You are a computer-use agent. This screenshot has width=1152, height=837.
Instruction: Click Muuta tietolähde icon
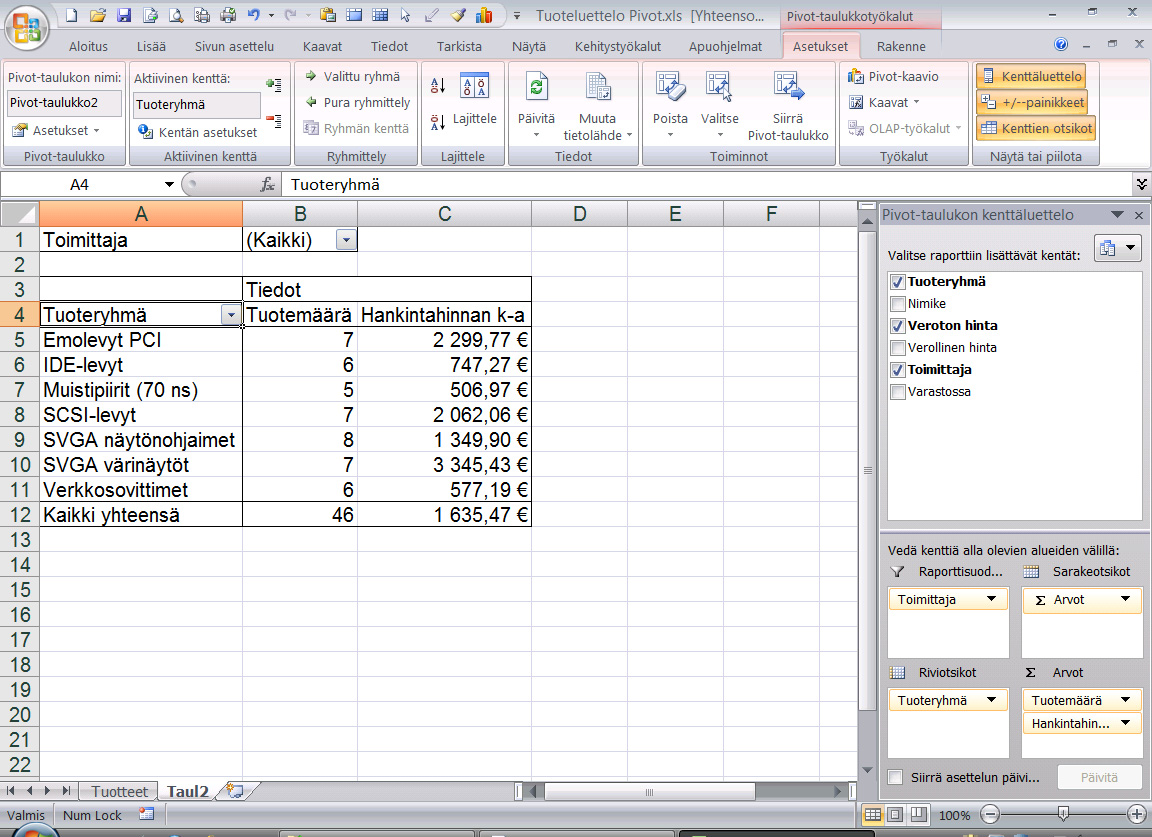(x=598, y=87)
